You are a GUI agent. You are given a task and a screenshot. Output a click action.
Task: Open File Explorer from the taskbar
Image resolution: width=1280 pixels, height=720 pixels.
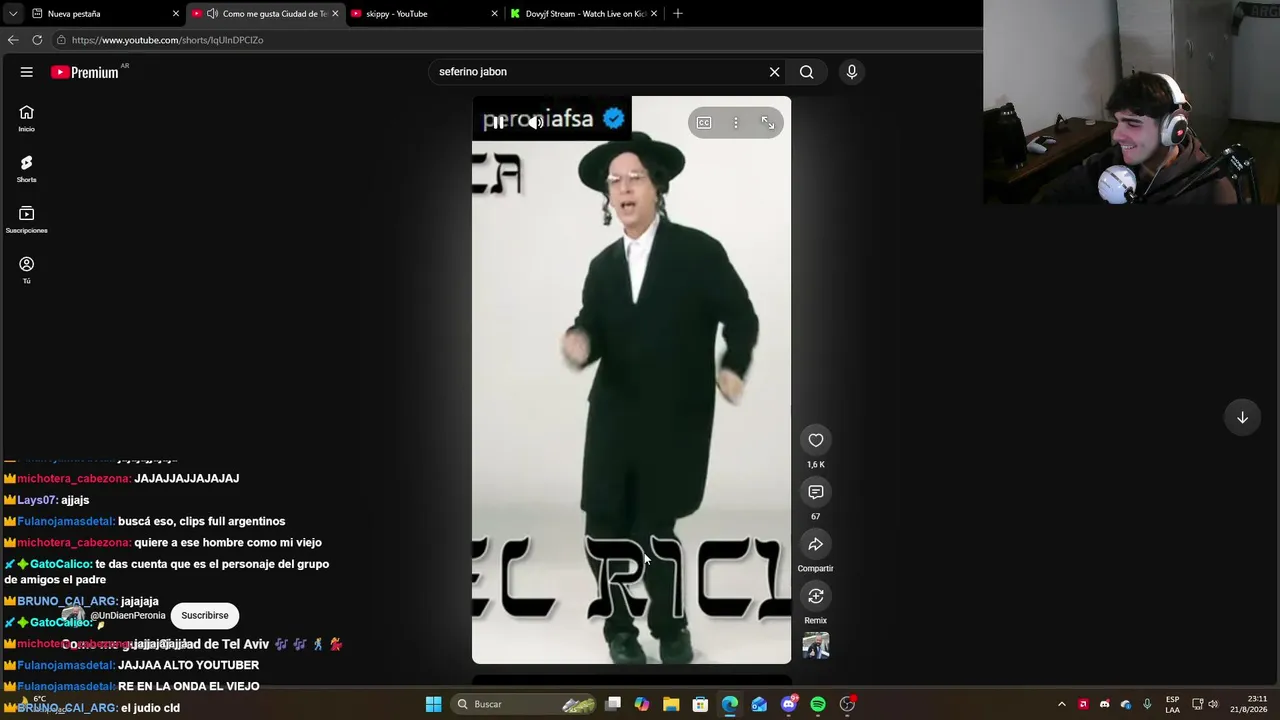671,705
